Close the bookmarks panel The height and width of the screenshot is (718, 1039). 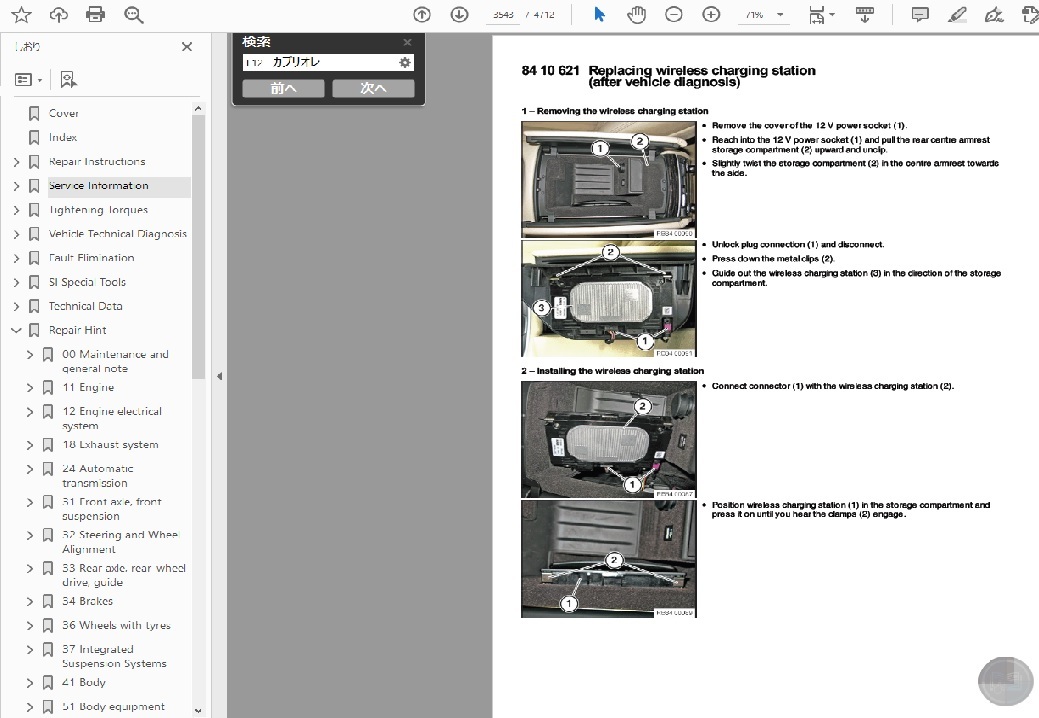click(187, 46)
